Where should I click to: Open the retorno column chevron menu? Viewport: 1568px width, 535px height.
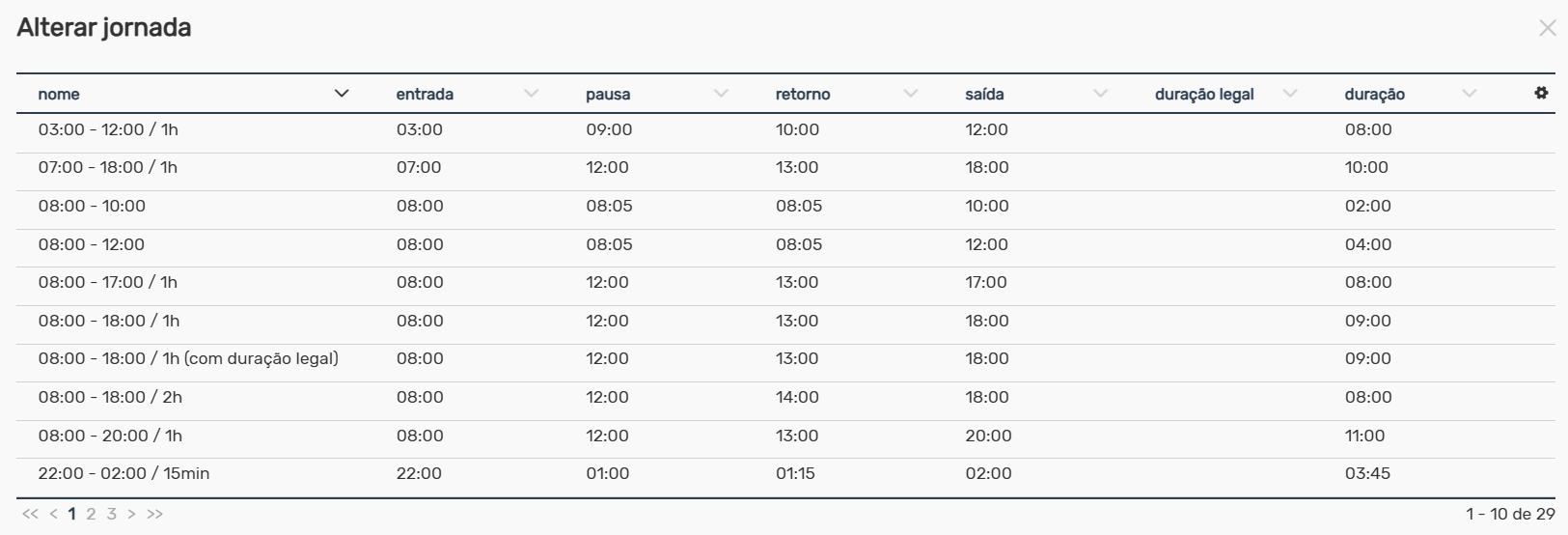click(910, 94)
